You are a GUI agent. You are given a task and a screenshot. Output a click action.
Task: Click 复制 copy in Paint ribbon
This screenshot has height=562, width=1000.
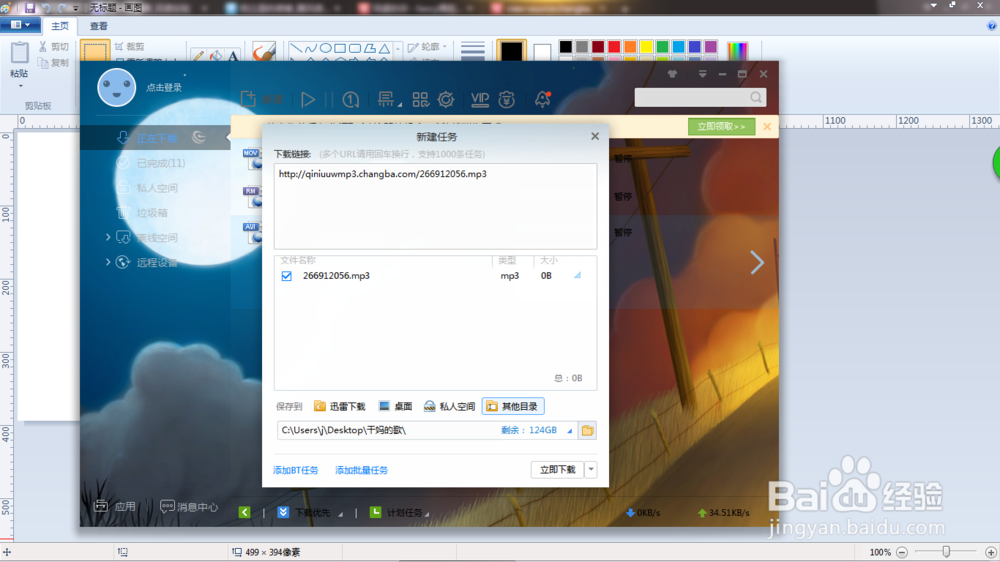54,63
